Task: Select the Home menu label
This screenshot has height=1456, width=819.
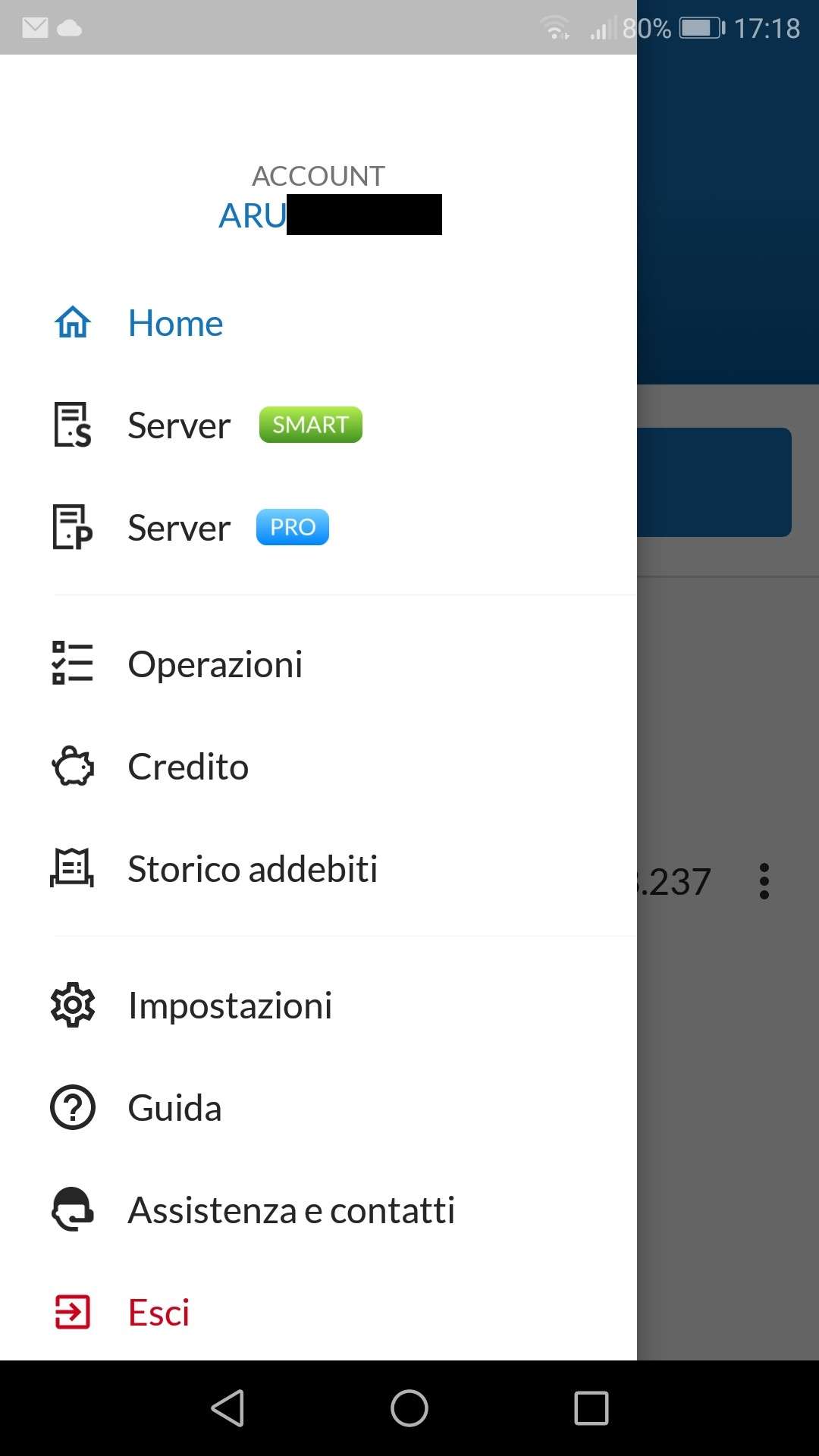Action: point(175,323)
